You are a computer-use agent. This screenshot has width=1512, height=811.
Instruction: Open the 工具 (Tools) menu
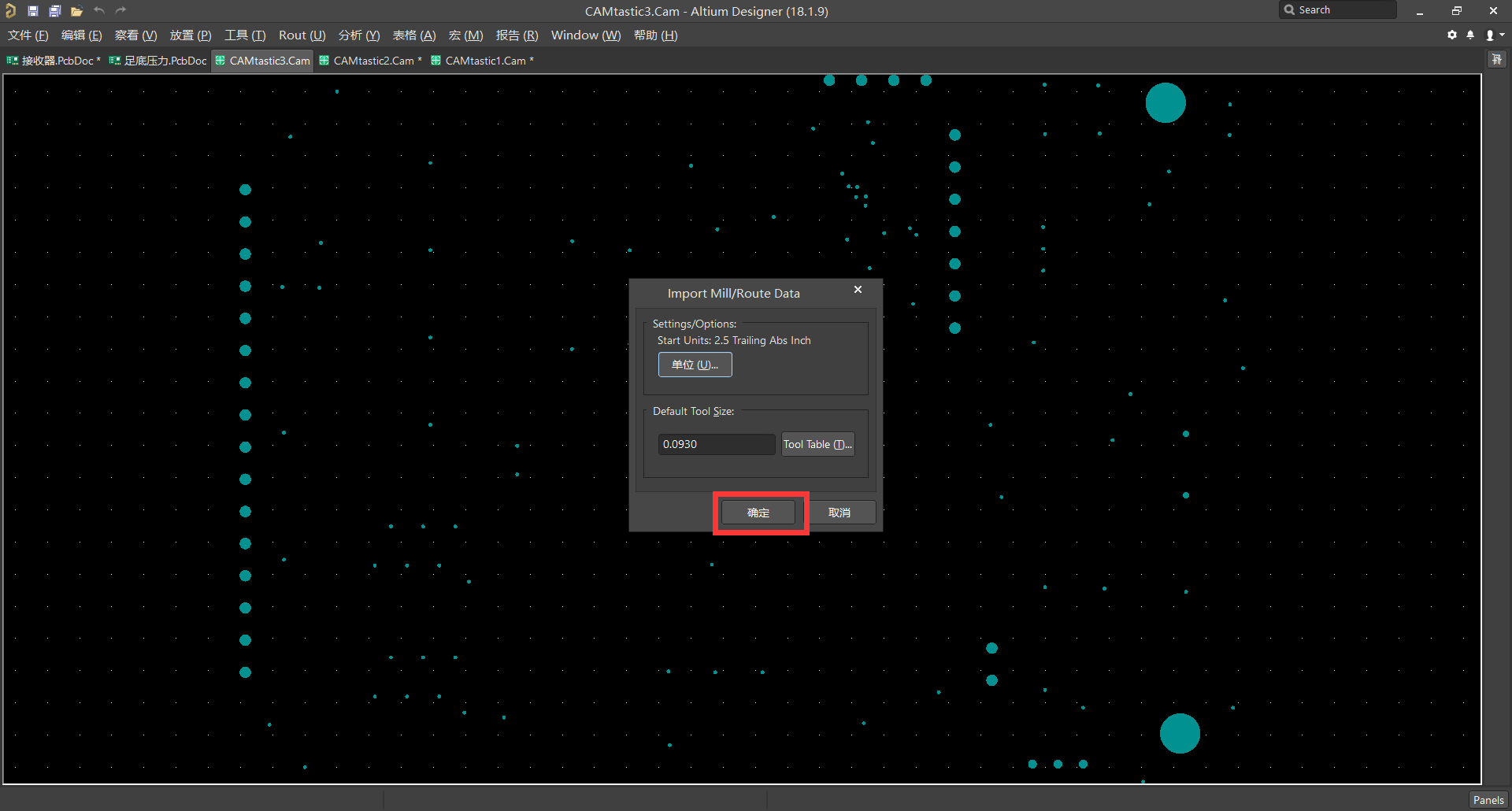[x=244, y=35]
